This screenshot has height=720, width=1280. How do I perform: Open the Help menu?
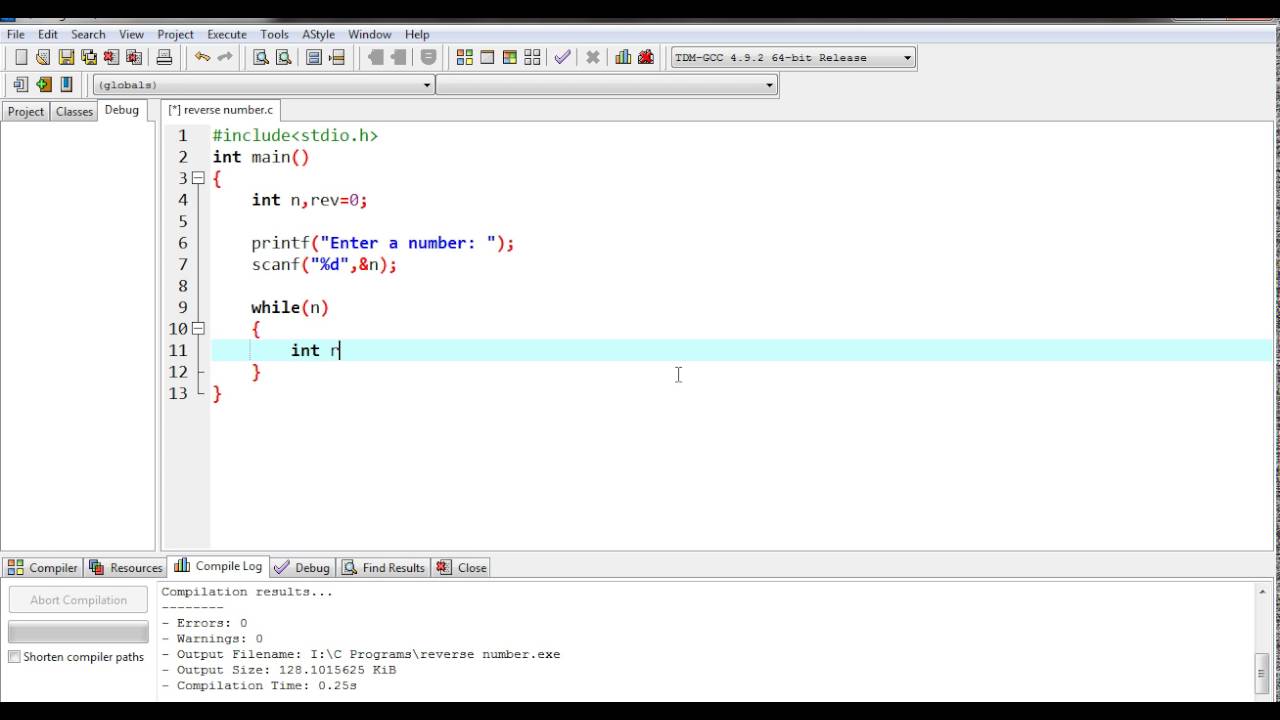[x=417, y=34]
